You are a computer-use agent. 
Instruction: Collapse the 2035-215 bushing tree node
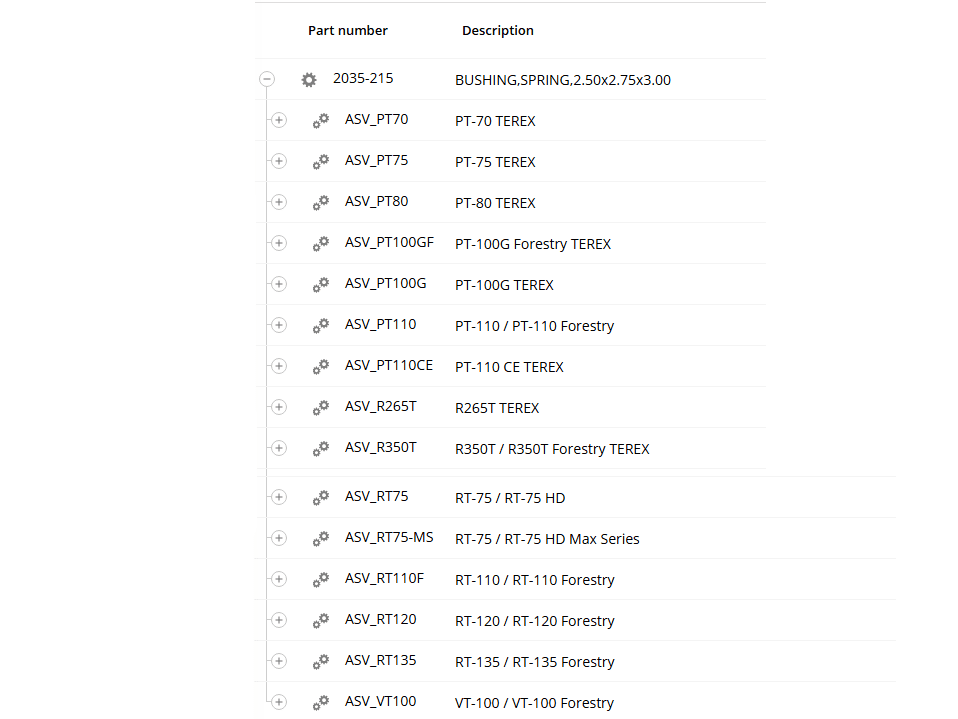coord(267,80)
